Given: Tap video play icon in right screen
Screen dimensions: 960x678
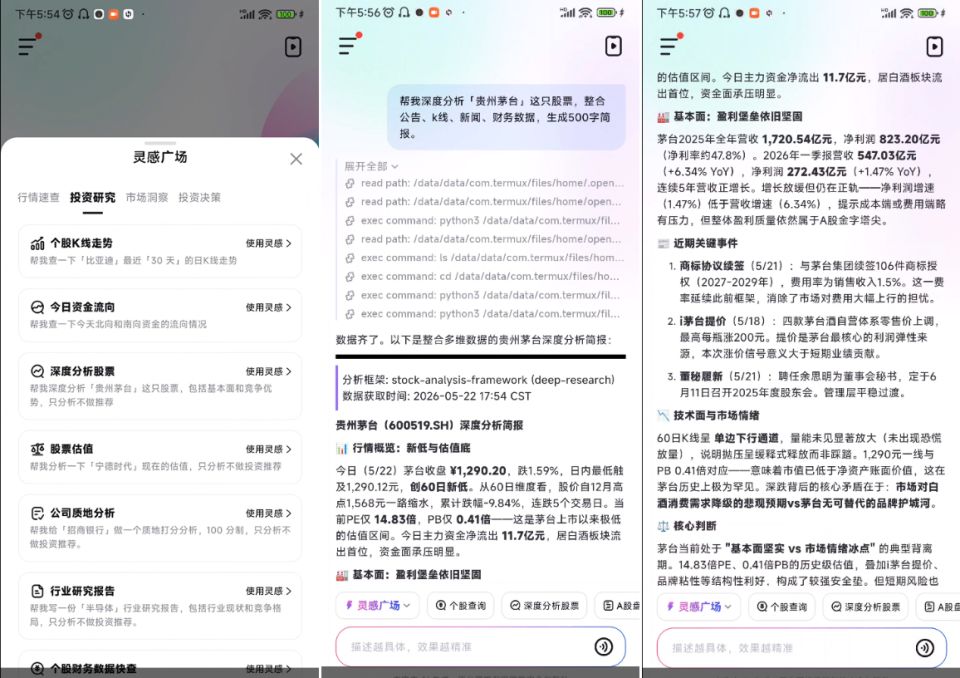Looking at the screenshot, I should (934, 47).
